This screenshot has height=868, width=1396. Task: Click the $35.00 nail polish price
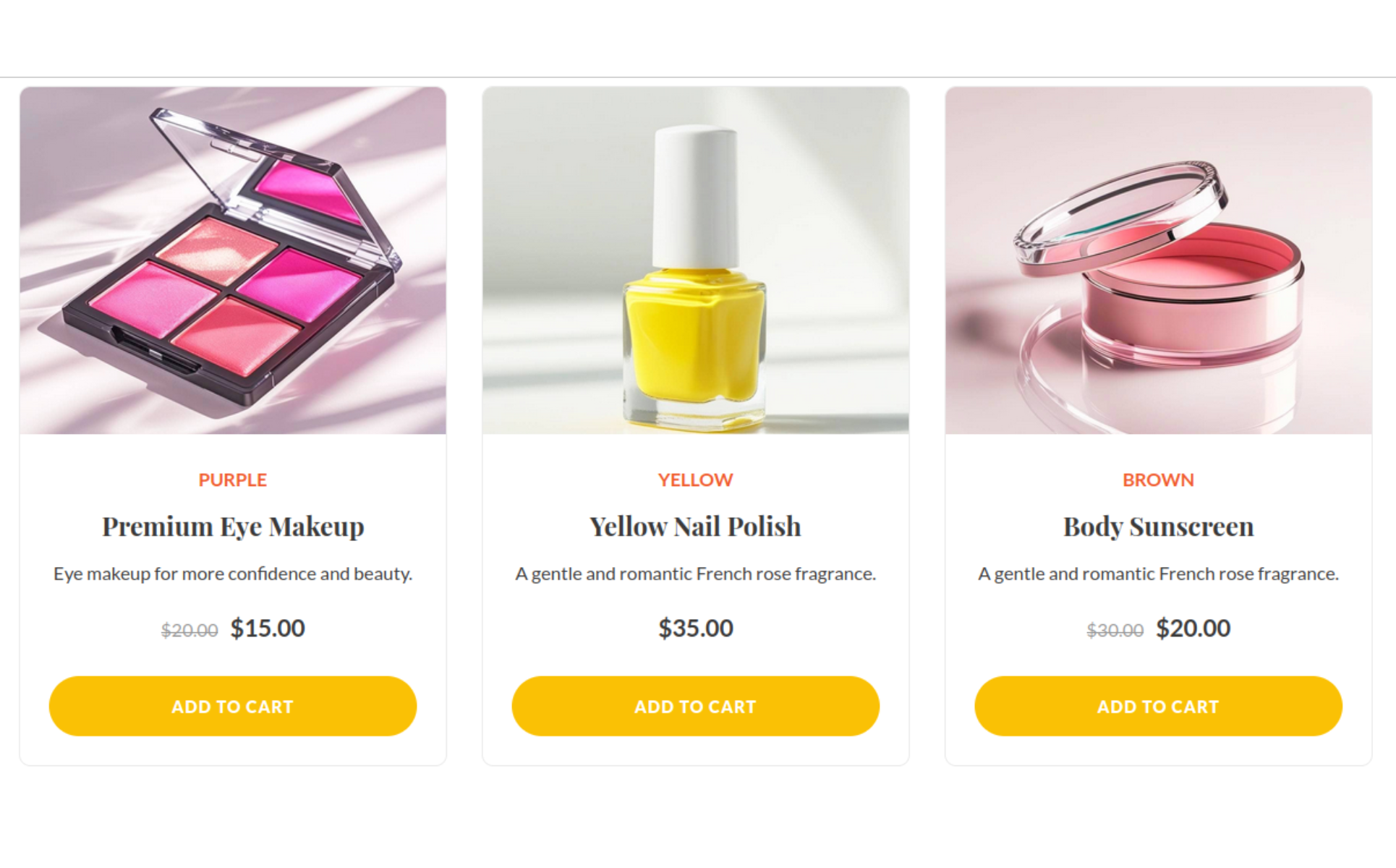click(696, 628)
